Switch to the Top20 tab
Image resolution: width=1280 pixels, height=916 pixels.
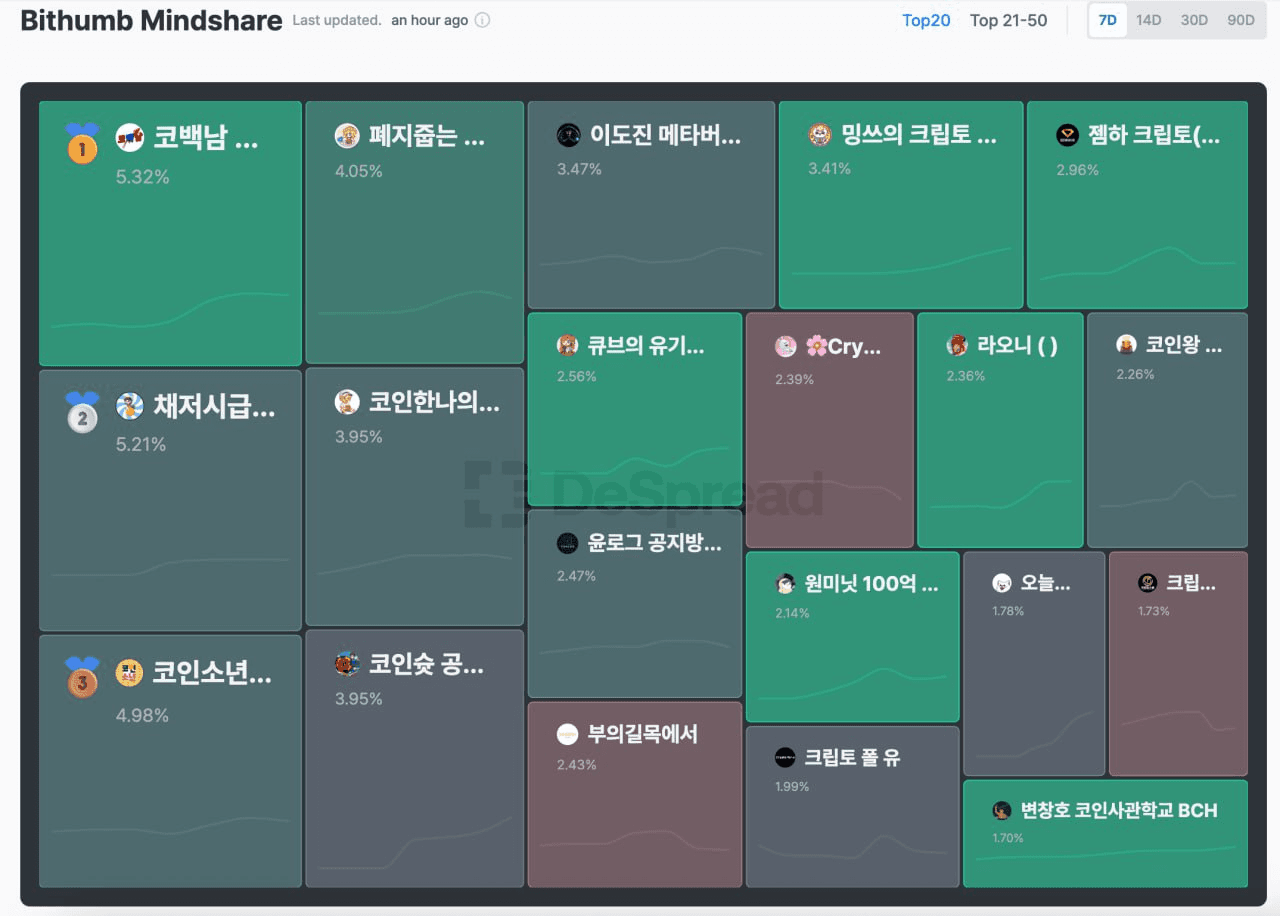click(926, 20)
